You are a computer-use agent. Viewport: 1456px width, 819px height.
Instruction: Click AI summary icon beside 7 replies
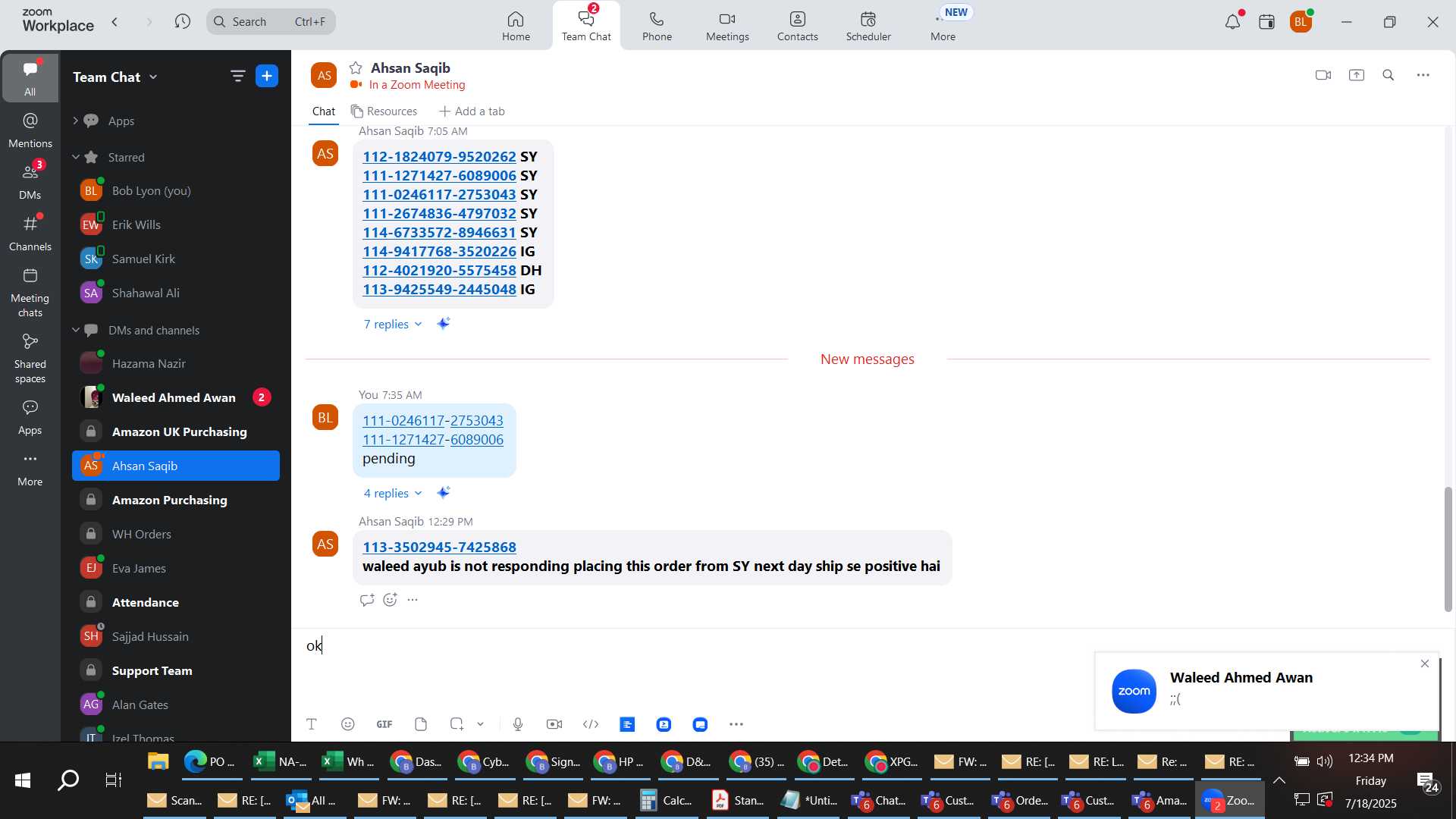click(x=444, y=324)
